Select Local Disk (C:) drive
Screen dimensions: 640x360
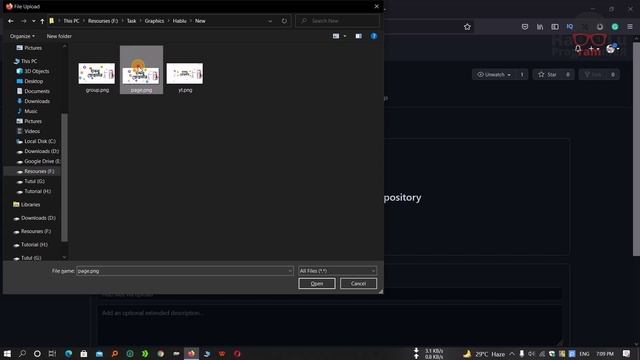[40, 141]
